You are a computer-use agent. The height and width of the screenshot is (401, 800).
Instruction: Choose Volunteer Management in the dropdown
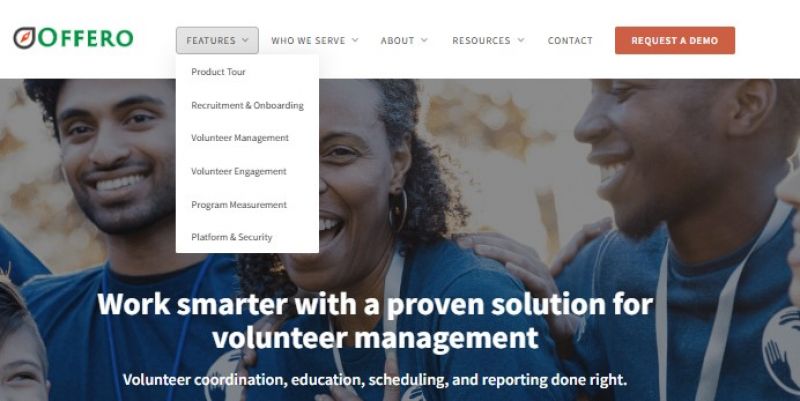click(240, 138)
